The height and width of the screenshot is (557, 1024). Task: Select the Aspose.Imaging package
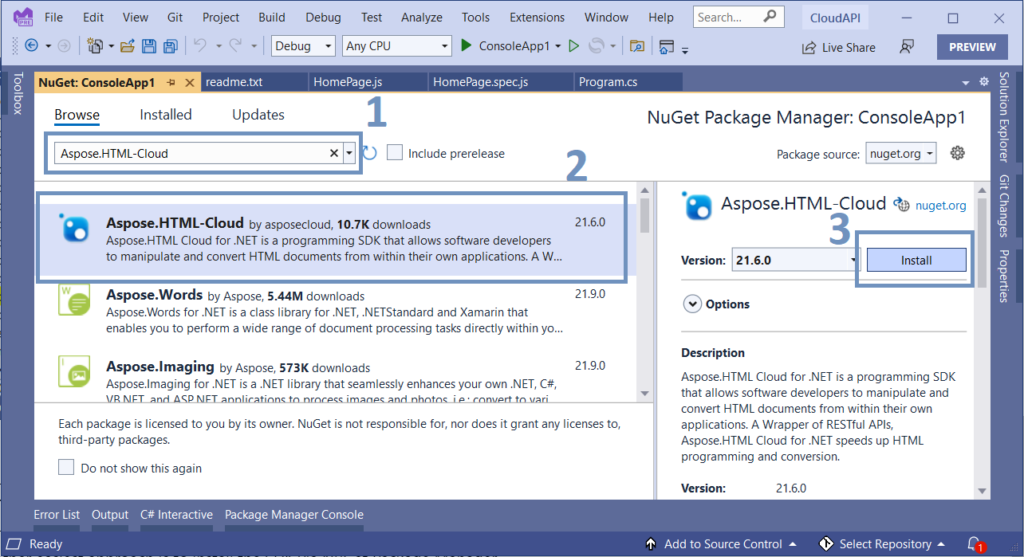[333, 379]
